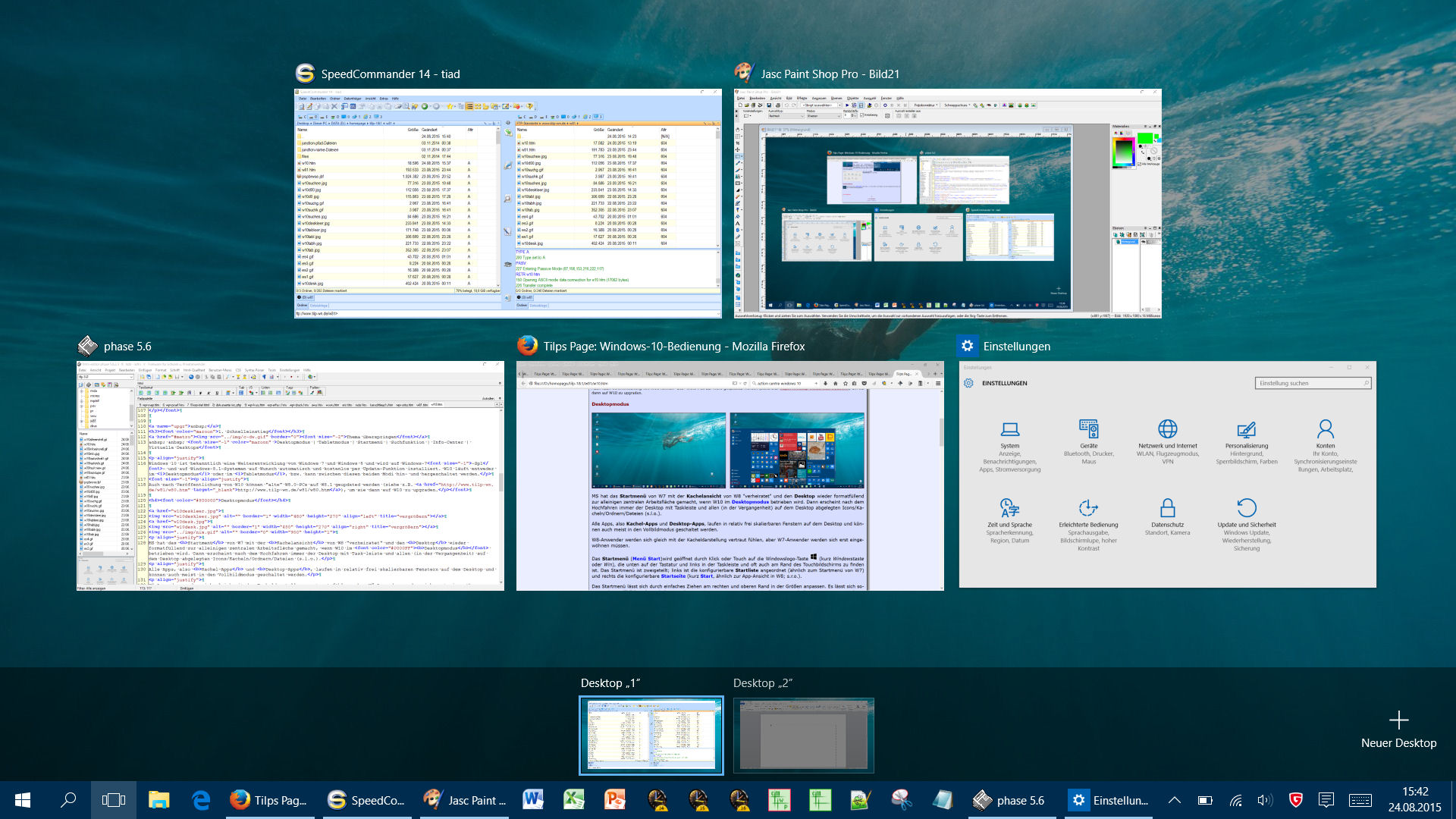Select the SpeedCommander 14 window preview
Screen dimensions: 1456x819
click(x=507, y=203)
